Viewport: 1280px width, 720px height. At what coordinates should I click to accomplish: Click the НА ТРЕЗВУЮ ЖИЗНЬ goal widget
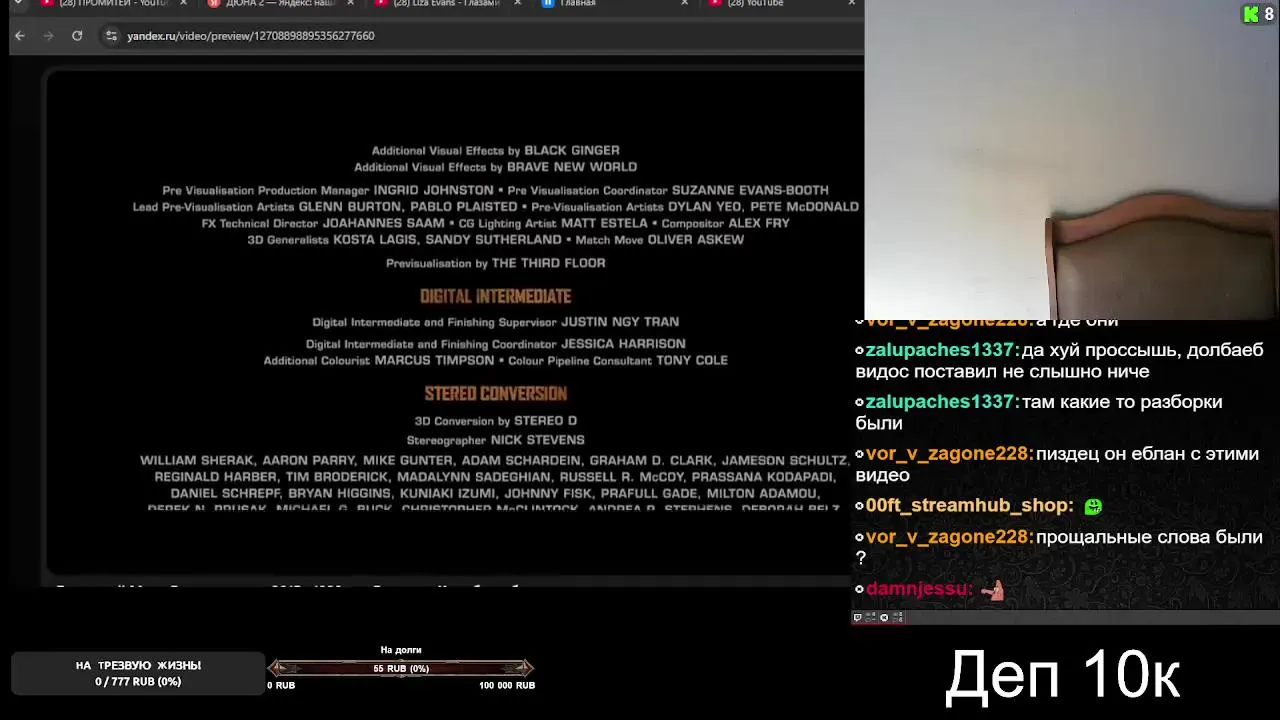(x=138, y=673)
